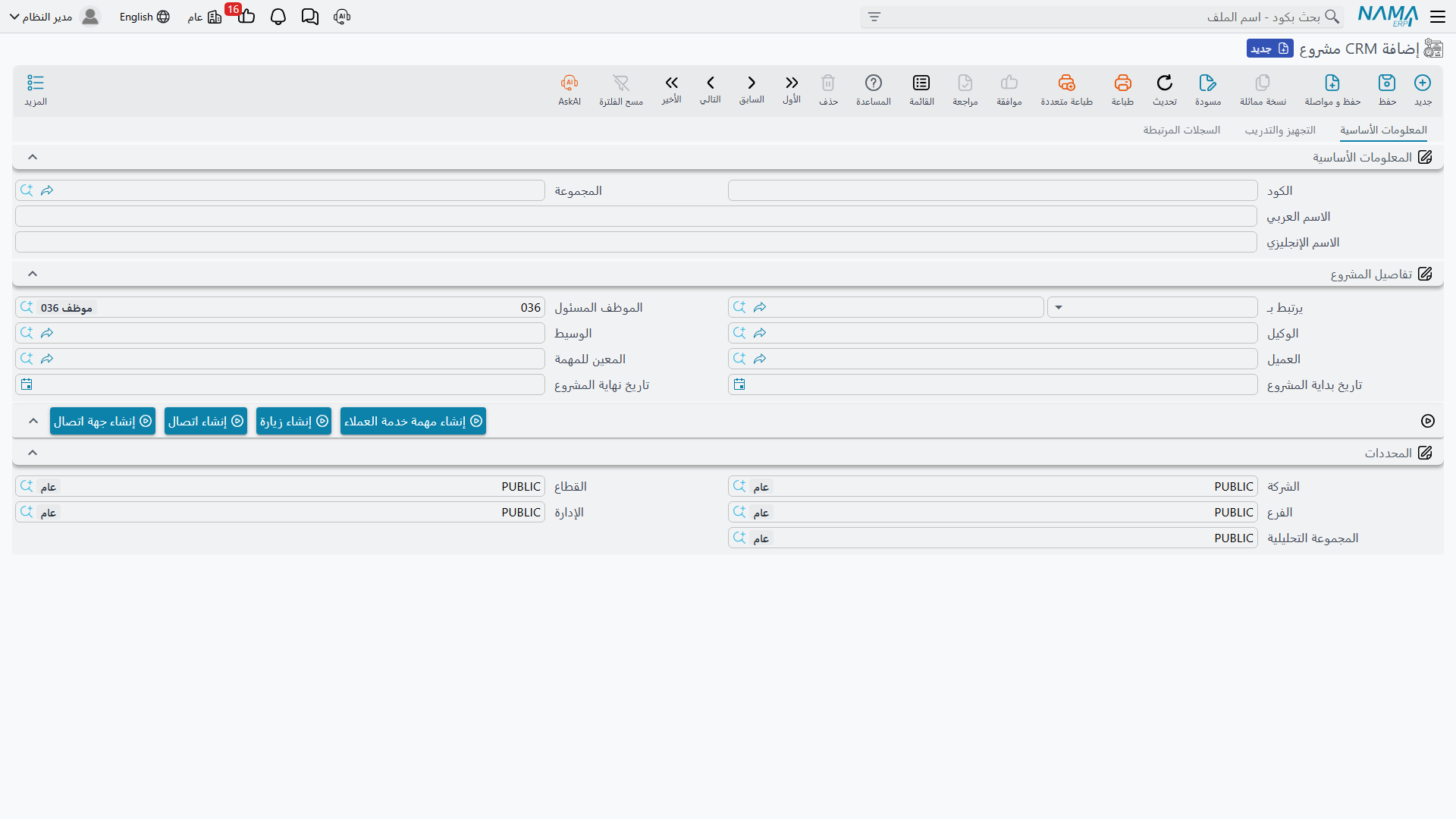
Task: Click الموظف المسئول field with 036
Action: click(x=280, y=307)
